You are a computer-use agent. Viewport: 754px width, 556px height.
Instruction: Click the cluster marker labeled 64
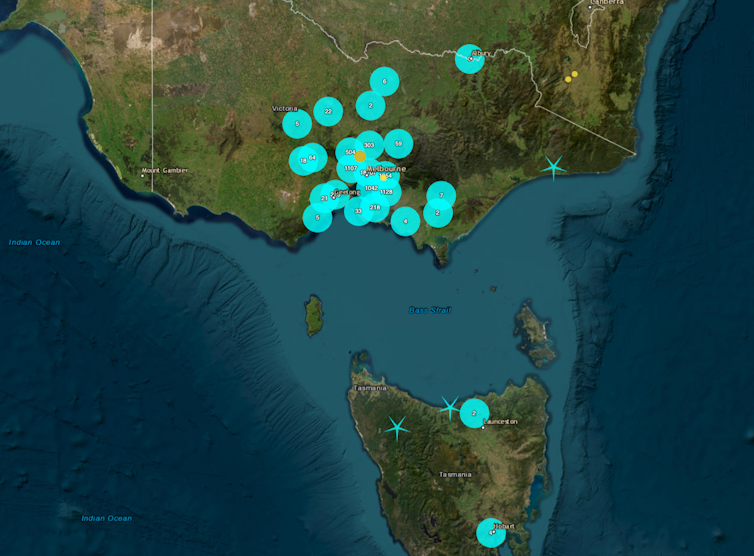click(313, 157)
